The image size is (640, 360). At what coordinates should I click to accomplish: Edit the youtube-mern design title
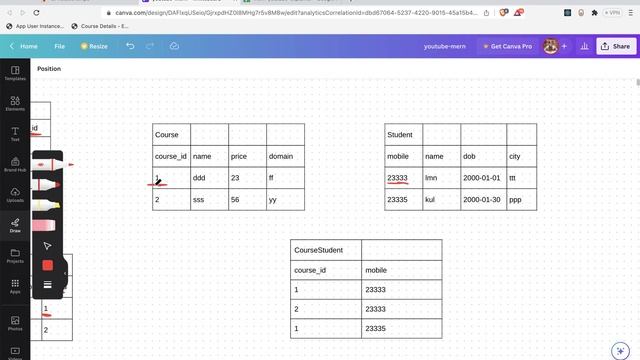444,46
